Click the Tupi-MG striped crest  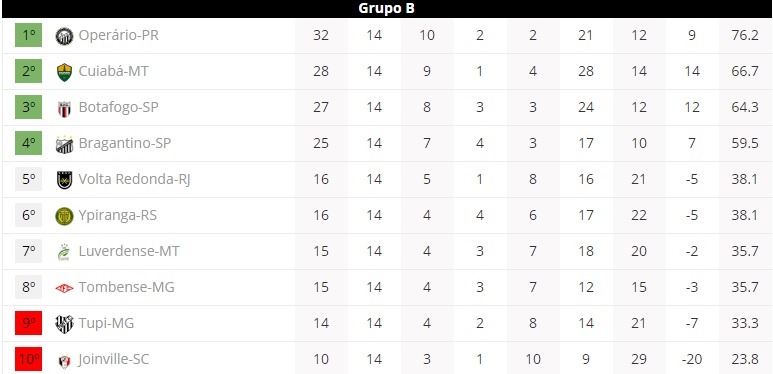(65, 324)
